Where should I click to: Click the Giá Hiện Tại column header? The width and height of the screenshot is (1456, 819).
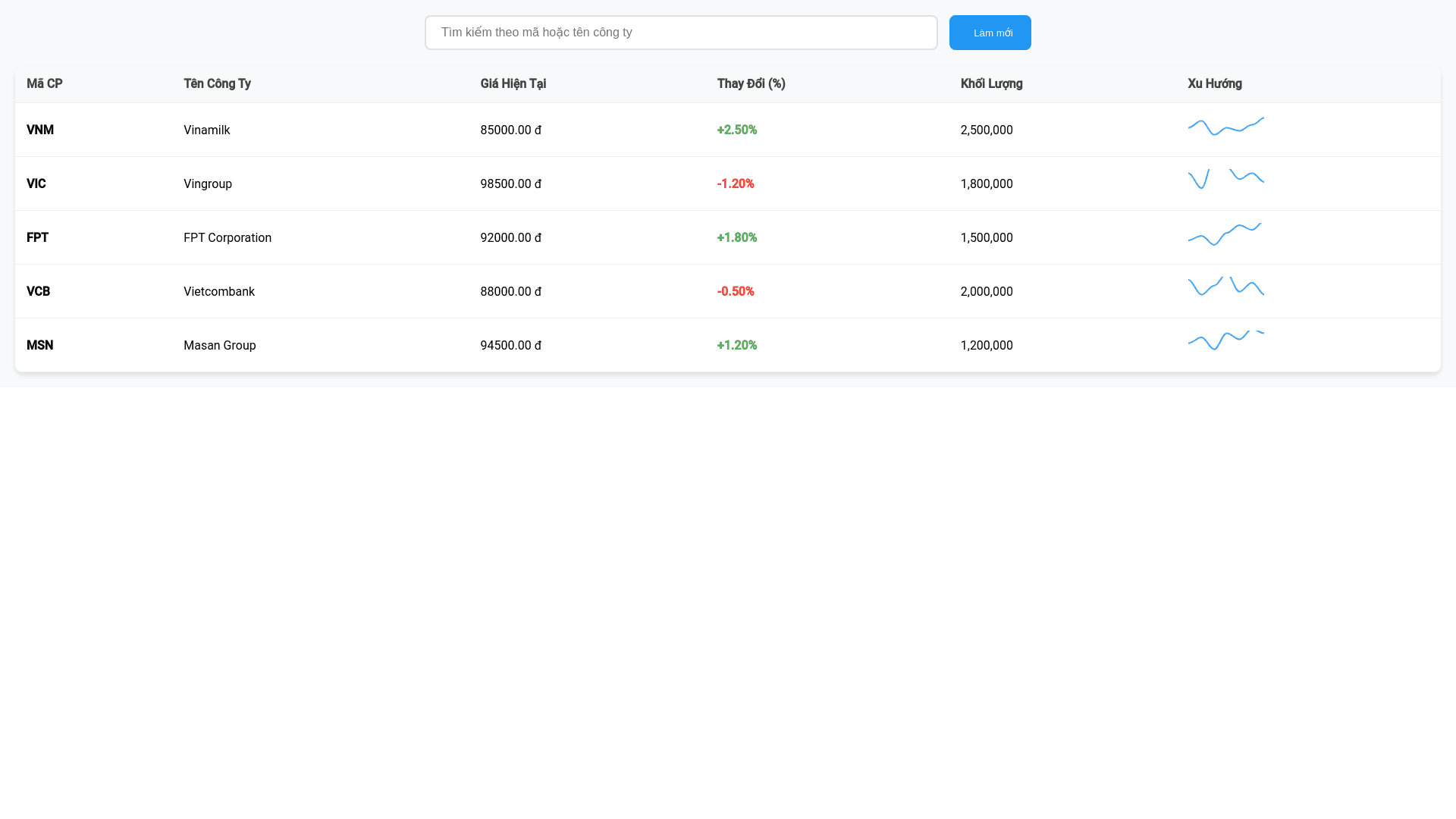coord(513,83)
